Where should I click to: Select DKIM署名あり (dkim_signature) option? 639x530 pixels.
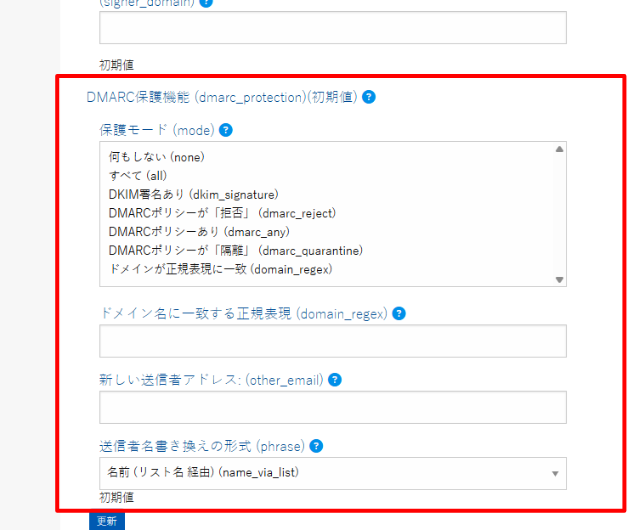[x=194, y=194]
